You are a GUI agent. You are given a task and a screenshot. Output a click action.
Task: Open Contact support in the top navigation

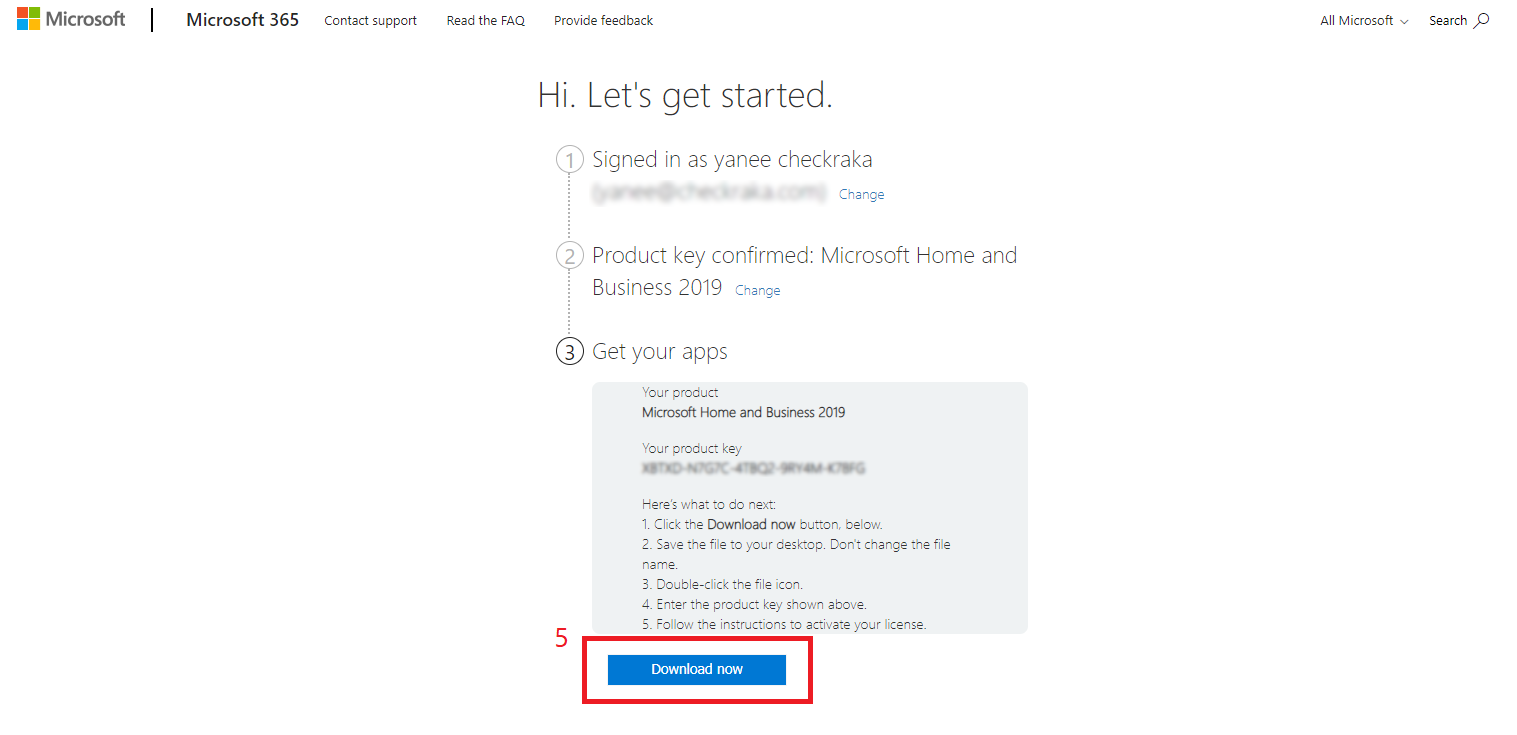(370, 20)
